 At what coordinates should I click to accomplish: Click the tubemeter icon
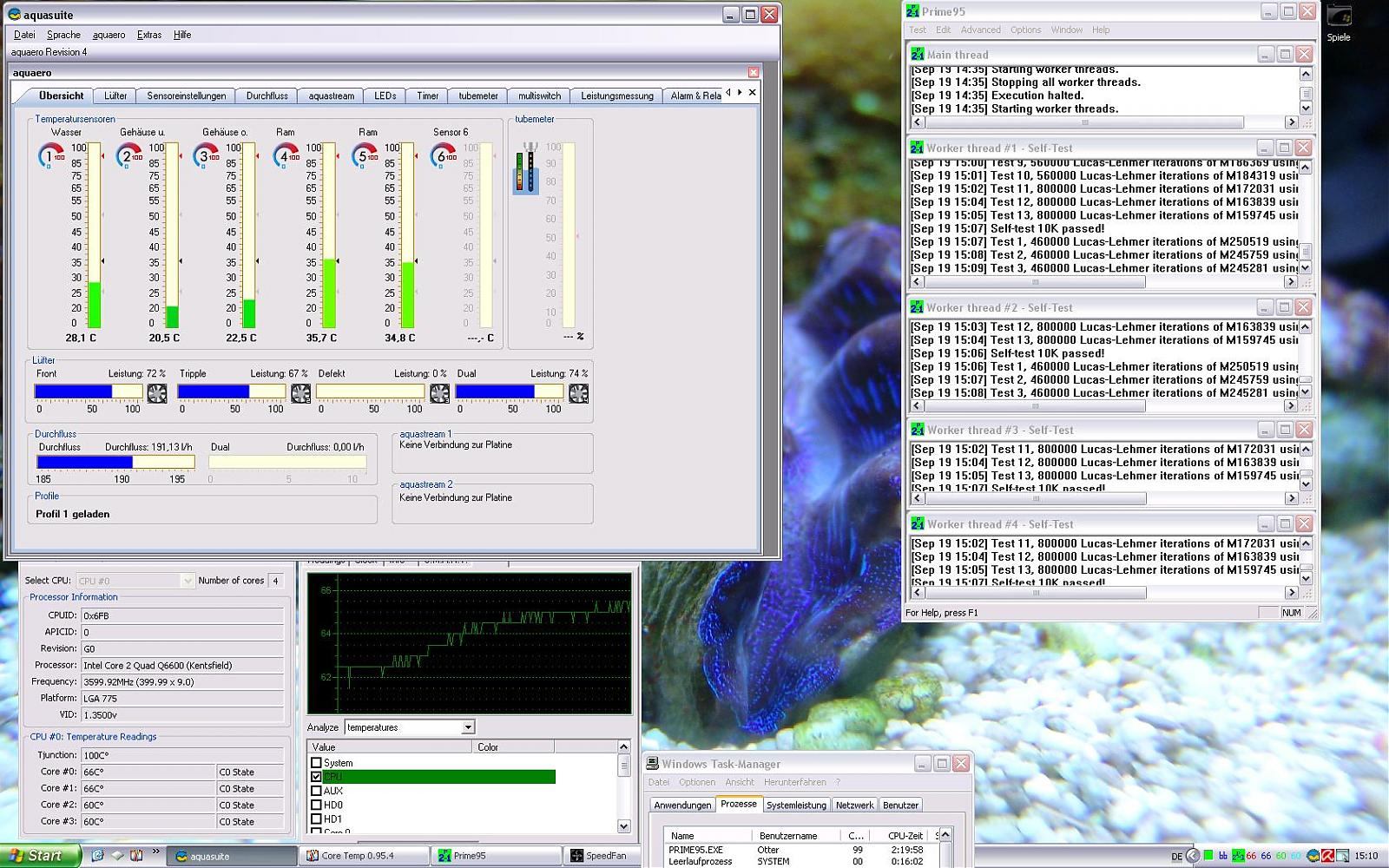pyautogui.click(x=526, y=168)
